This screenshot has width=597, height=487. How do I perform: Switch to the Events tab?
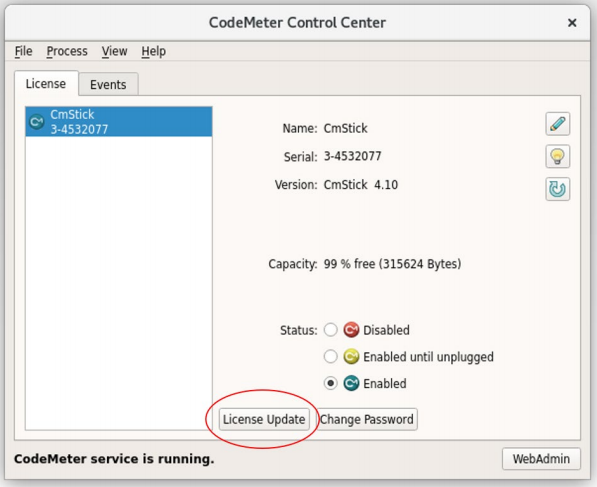[x=108, y=84]
